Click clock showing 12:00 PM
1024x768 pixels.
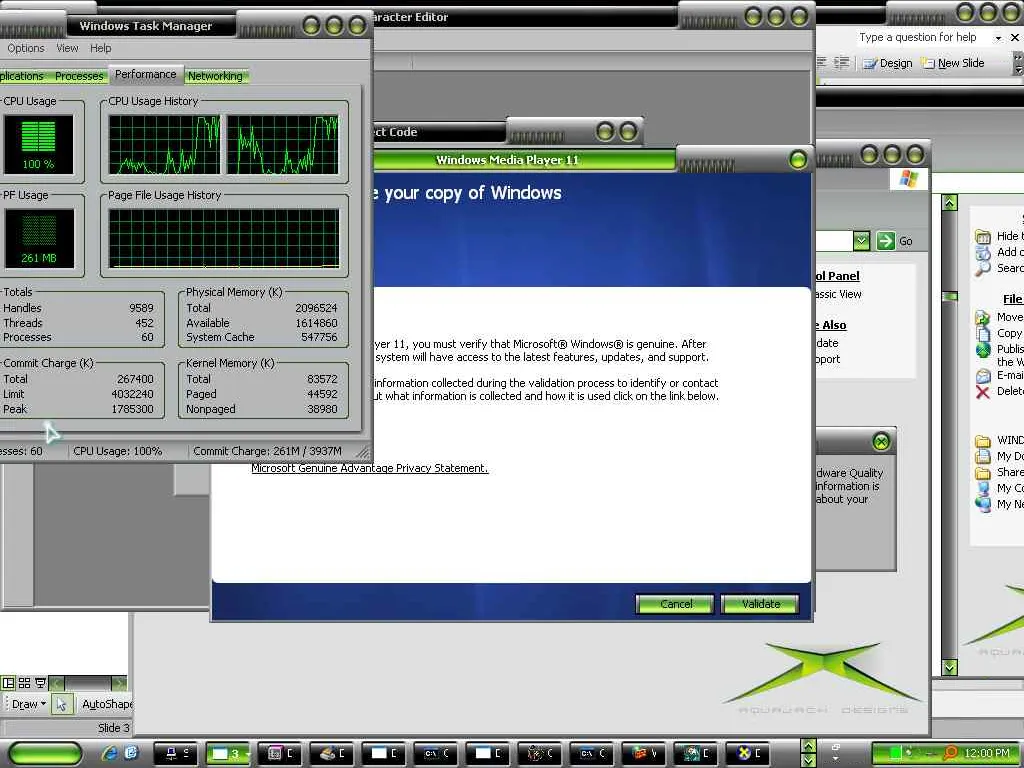click(x=987, y=753)
